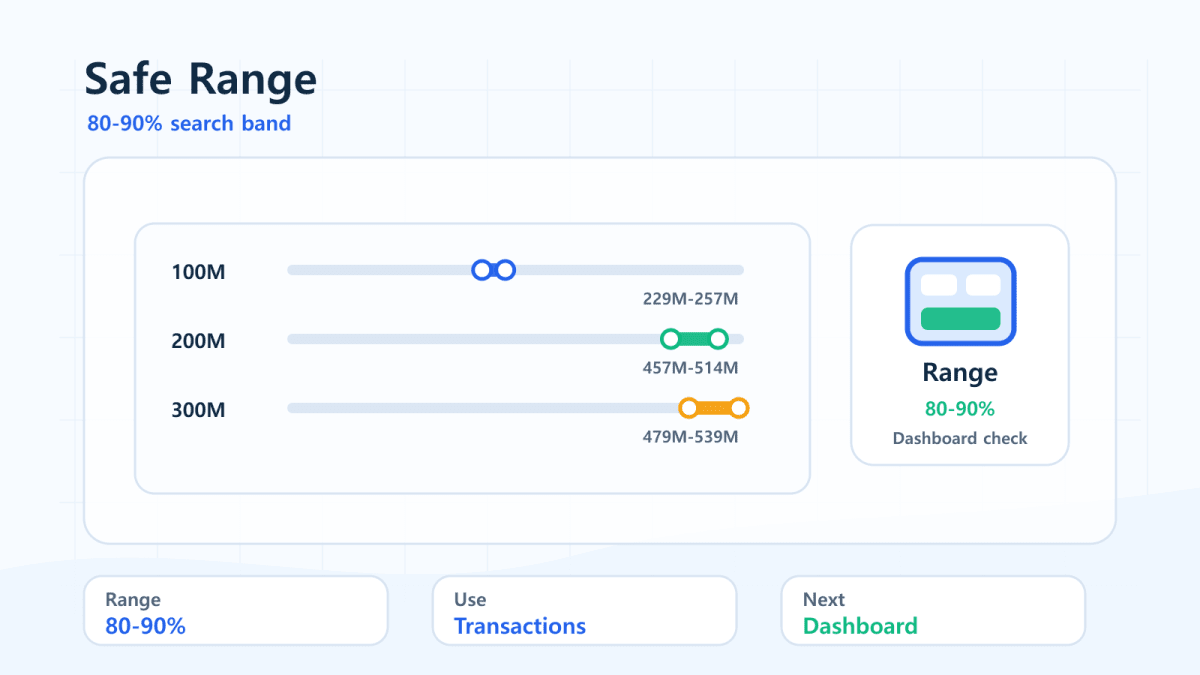Open the Next Dashboard card
This screenshot has width=1200, height=675.
coord(933,611)
